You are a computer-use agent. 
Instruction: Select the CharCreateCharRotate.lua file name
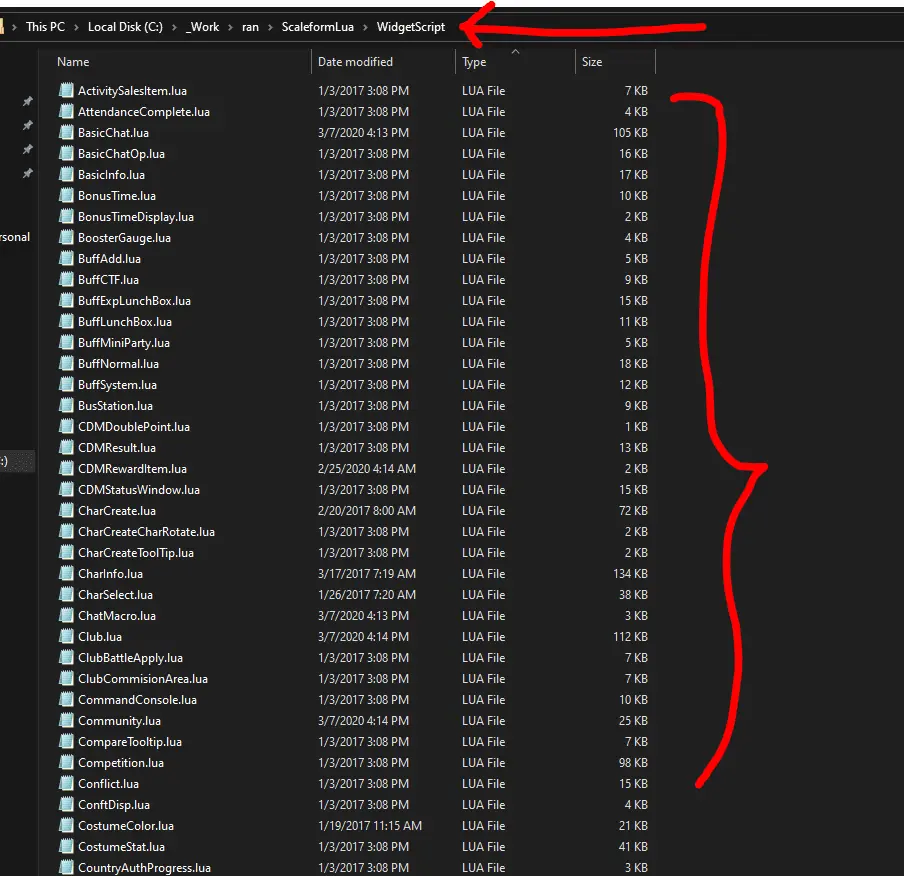coord(146,532)
